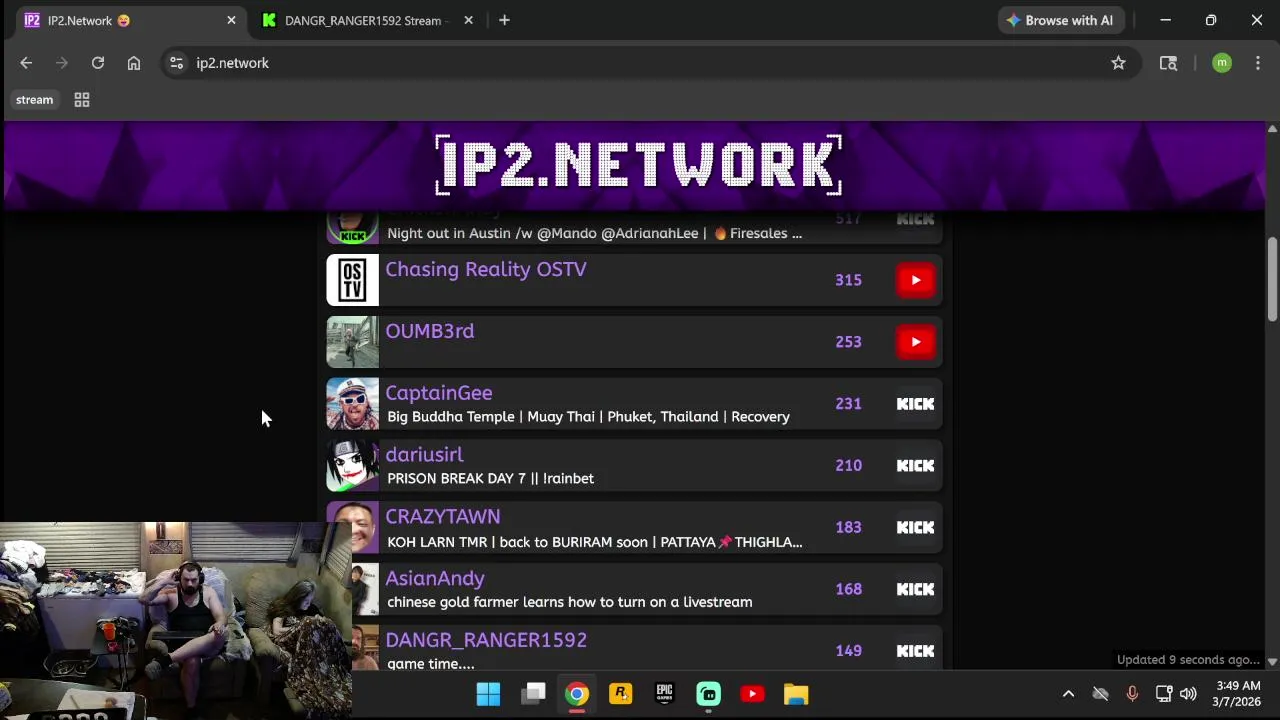
Task: Click the Chrome icon in the taskbar
Action: click(577, 694)
